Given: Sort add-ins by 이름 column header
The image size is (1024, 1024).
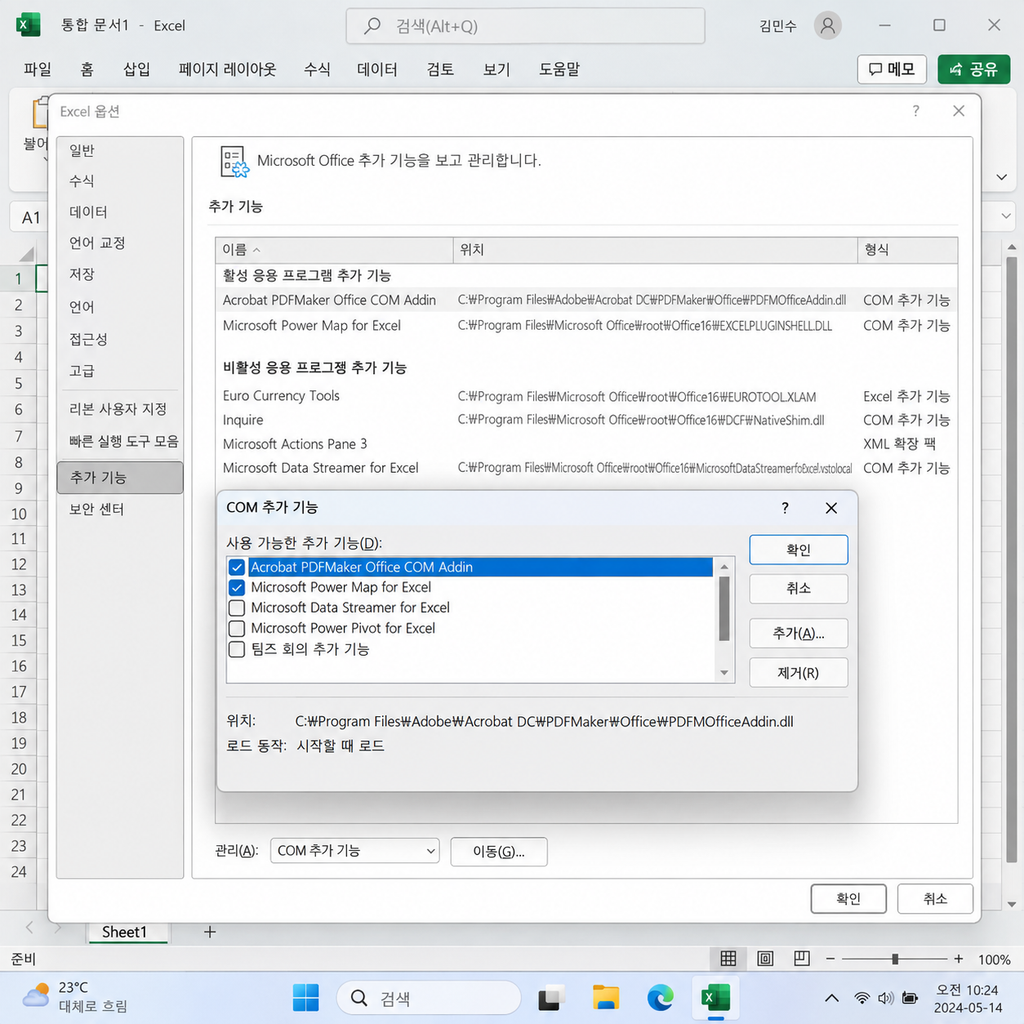Looking at the screenshot, I should 334,250.
